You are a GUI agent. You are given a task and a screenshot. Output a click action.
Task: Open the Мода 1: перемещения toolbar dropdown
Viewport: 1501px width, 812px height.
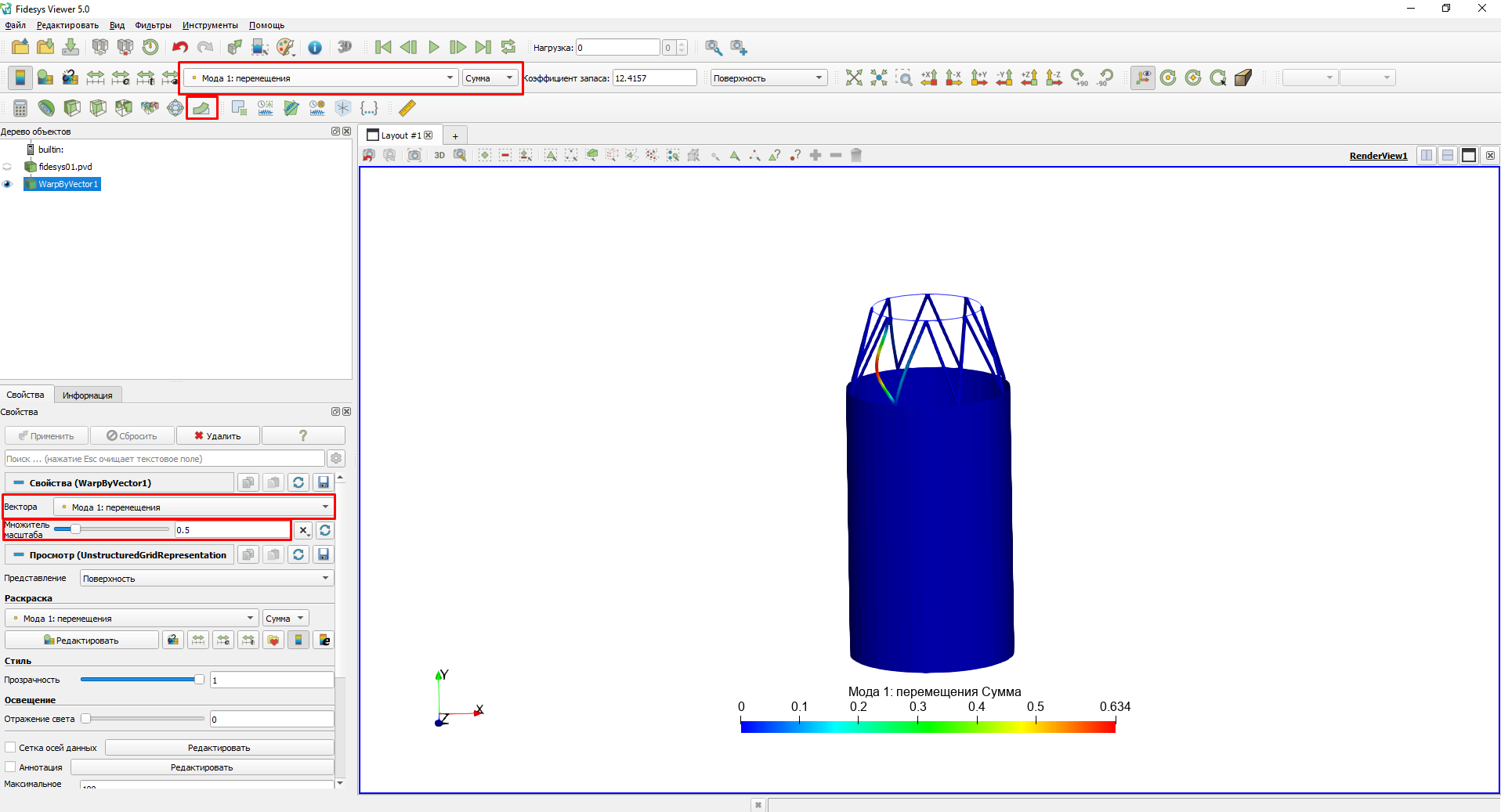tap(321, 78)
